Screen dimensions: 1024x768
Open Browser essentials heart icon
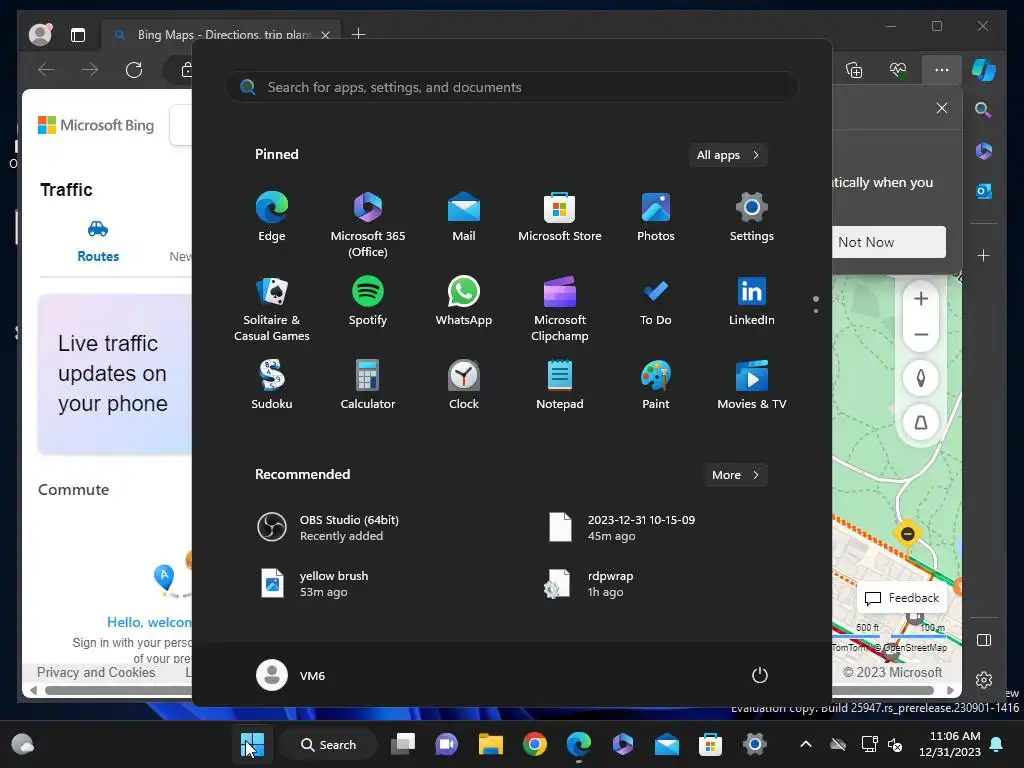pyautogui.click(x=898, y=70)
